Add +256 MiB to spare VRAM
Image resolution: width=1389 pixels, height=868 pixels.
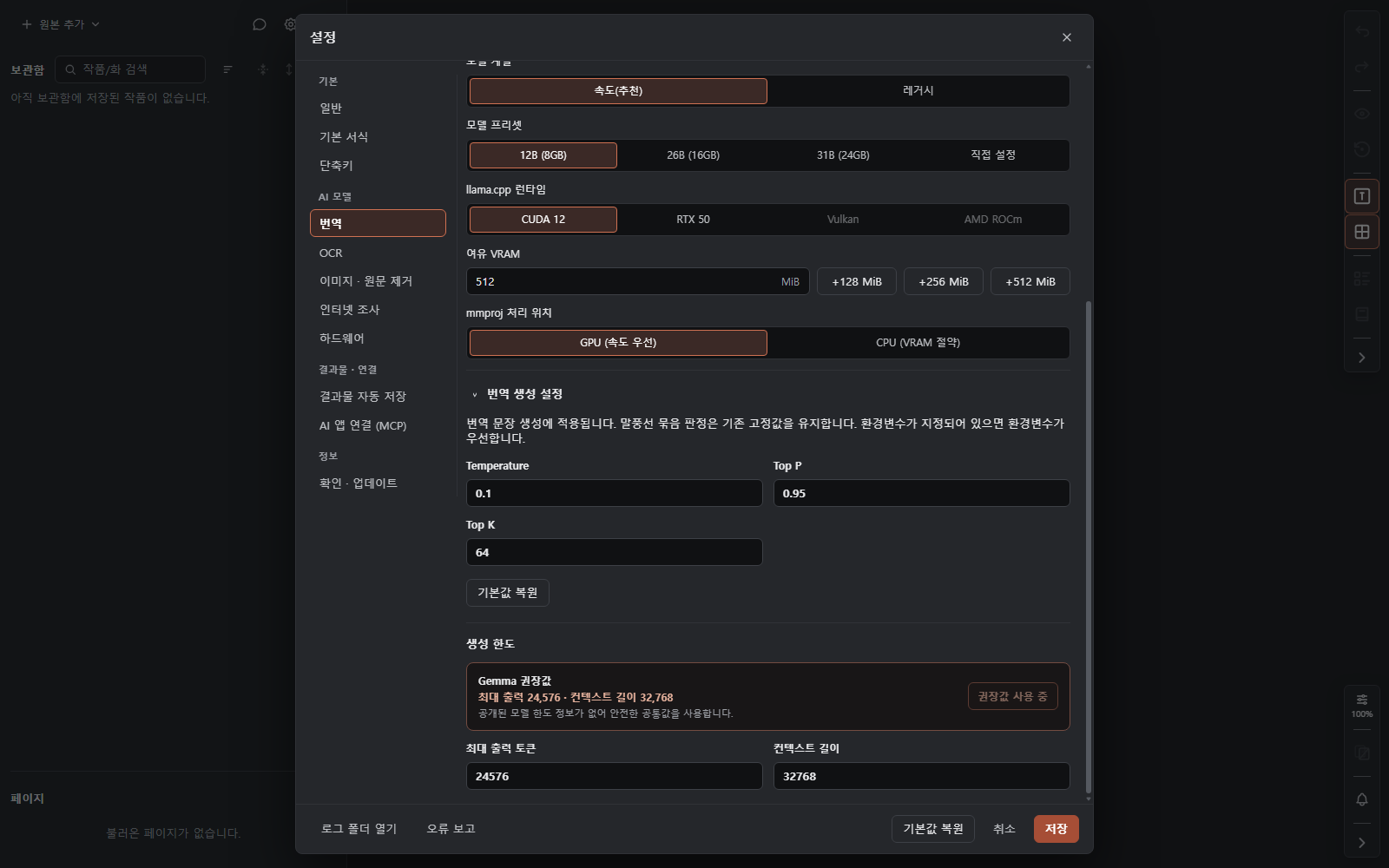(x=944, y=281)
